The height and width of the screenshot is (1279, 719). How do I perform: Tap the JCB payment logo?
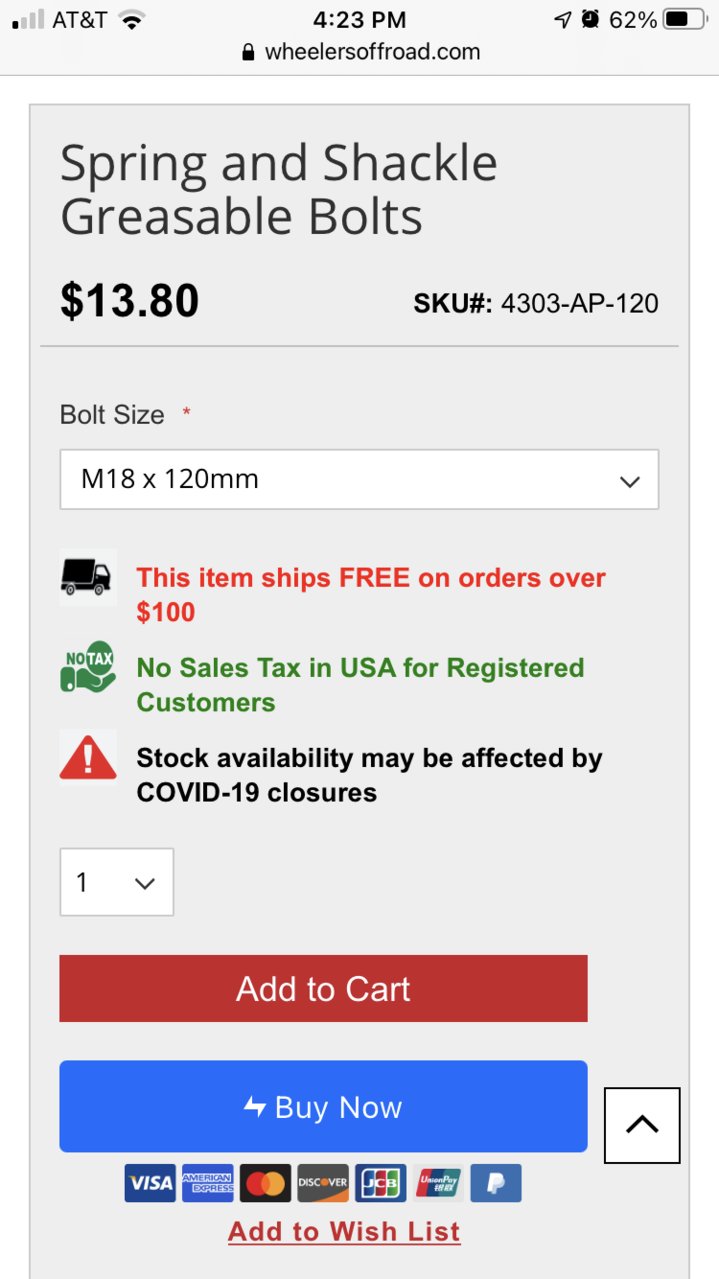[x=381, y=1183]
